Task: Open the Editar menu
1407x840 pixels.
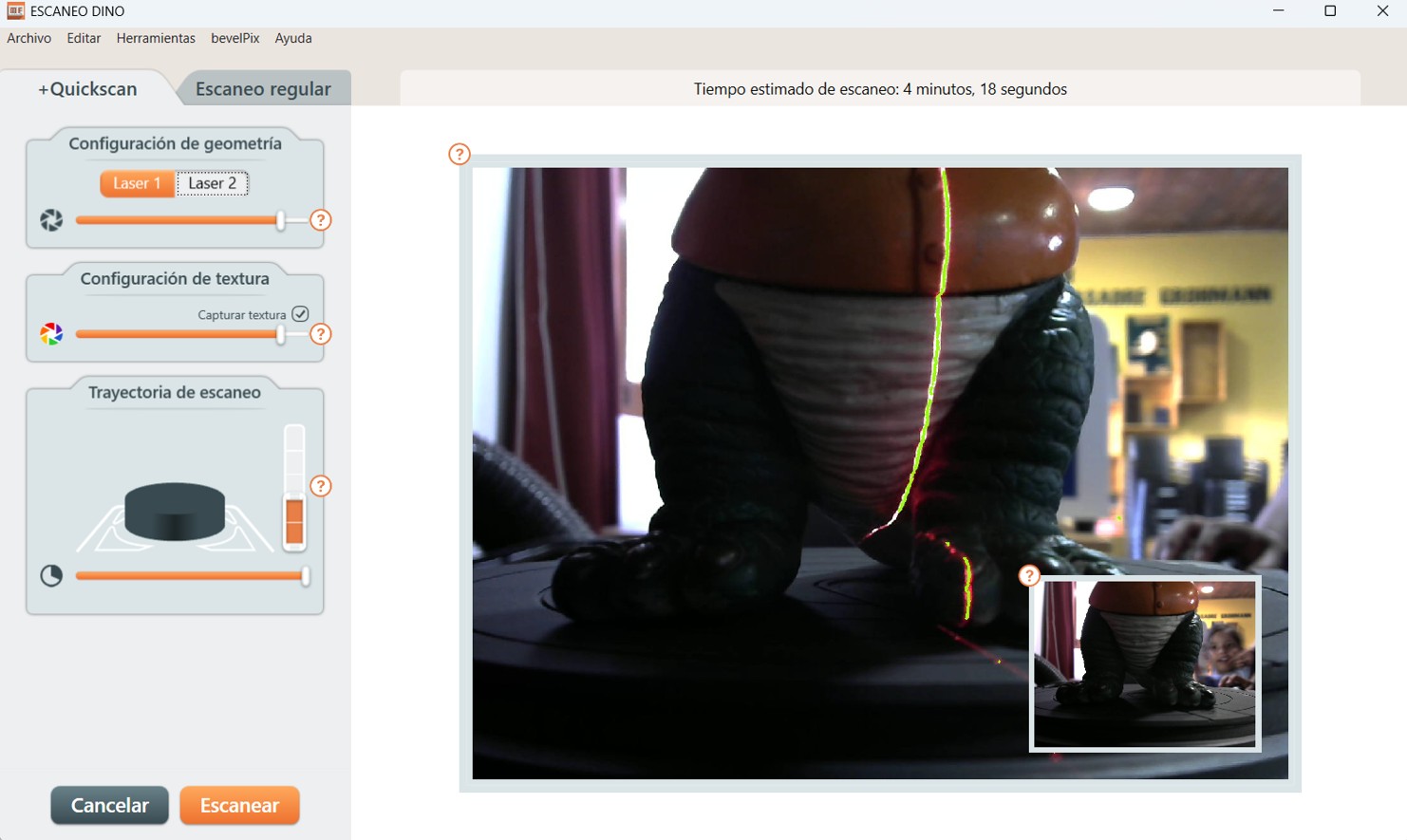Action: pos(84,38)
